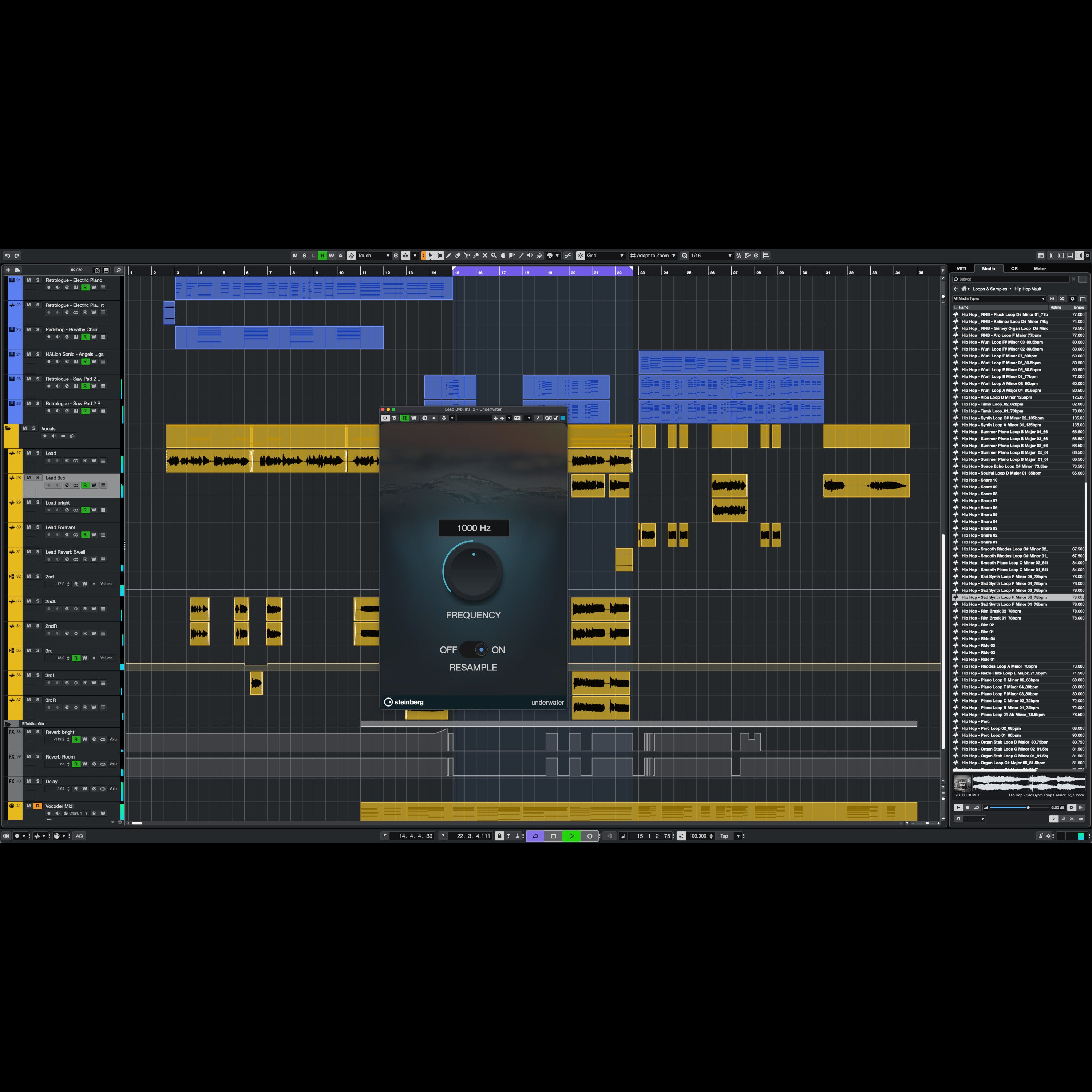
Task: Select the Draw pencil tool
Action: (x=449, y=256)
